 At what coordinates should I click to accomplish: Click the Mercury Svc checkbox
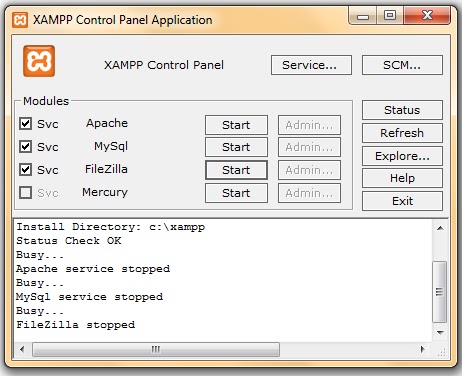[26, 193]
